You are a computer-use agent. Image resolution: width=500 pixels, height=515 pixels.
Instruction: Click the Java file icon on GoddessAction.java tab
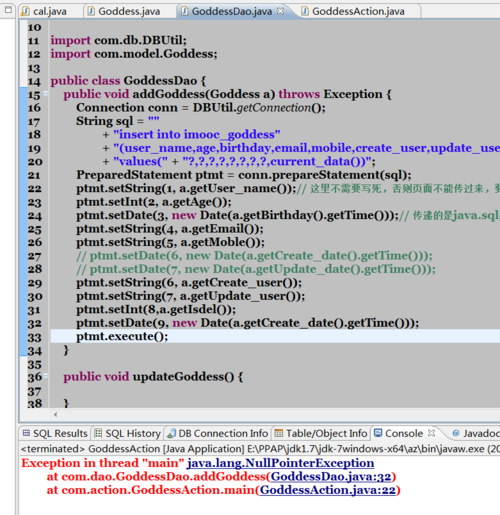pos(305,11)
